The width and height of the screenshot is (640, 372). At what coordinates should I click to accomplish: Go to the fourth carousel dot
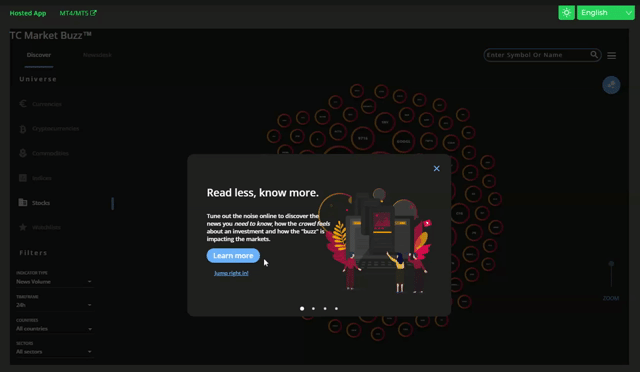336,309
